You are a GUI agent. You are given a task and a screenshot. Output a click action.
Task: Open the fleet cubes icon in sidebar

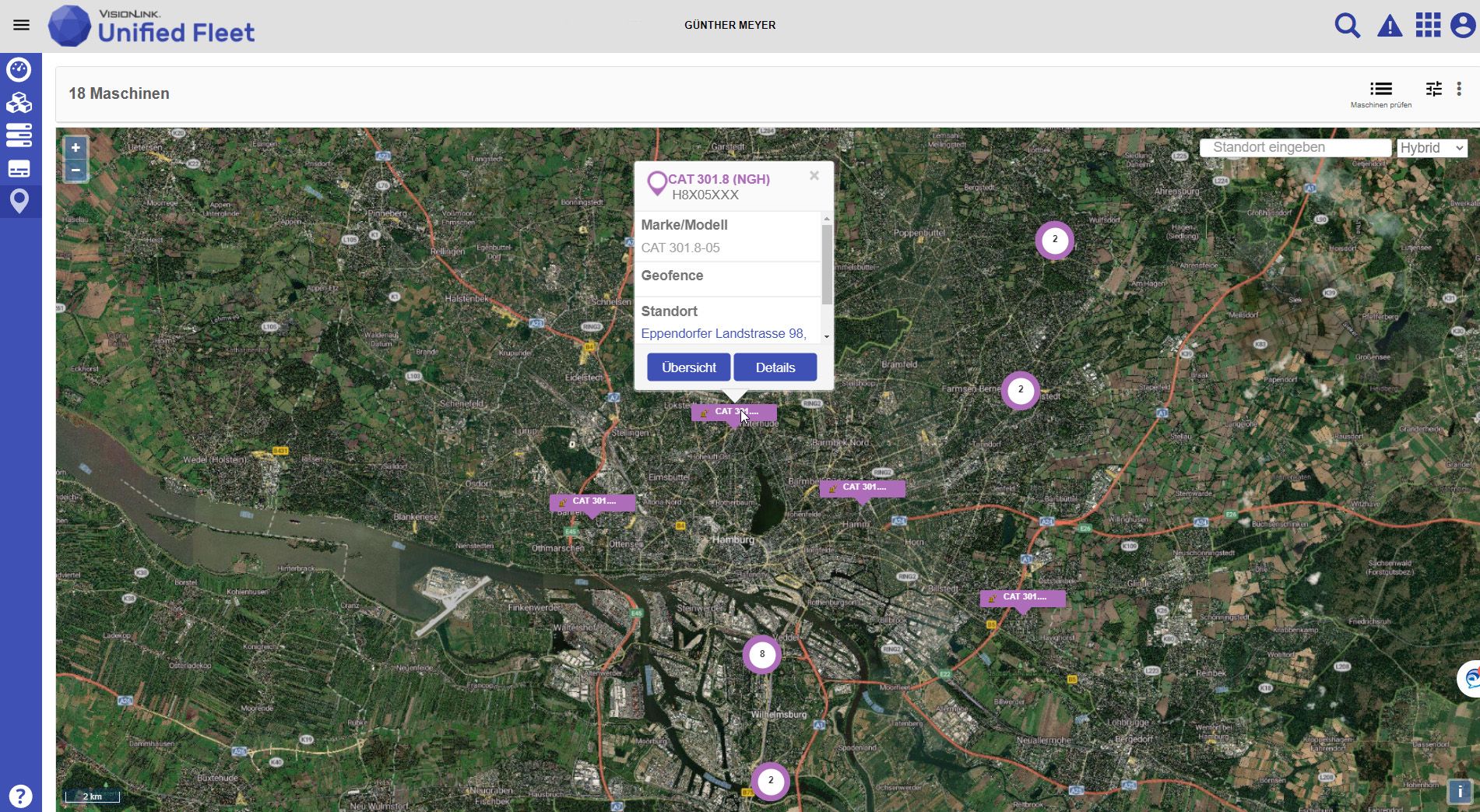coord(19,103)
